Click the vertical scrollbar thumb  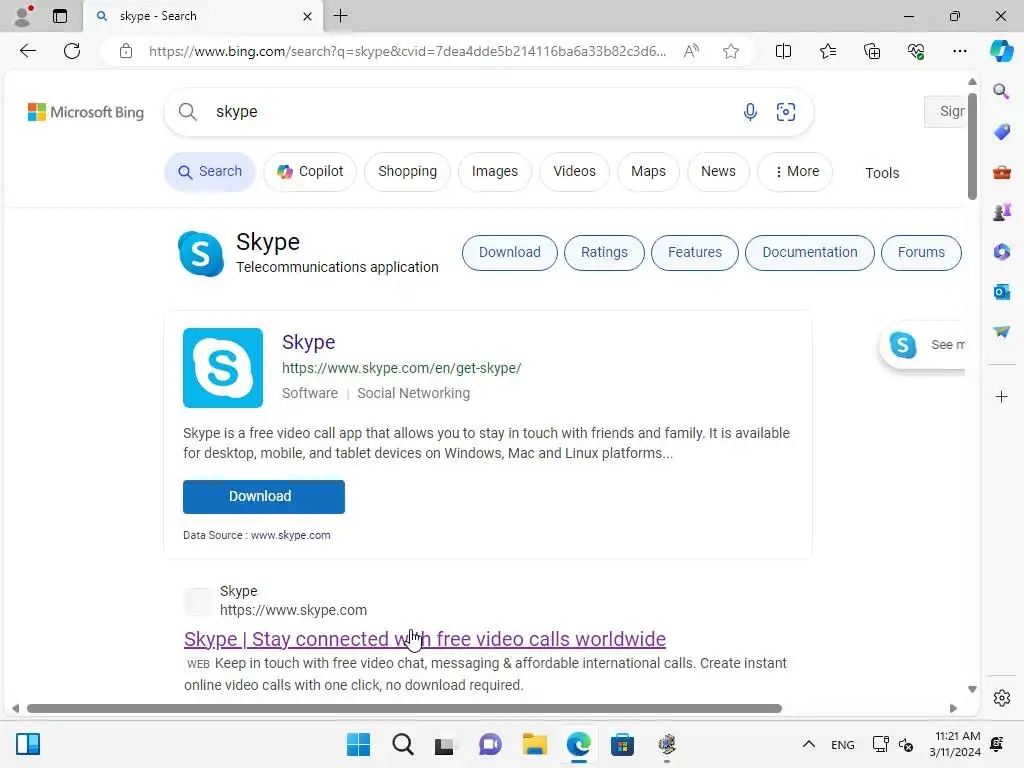[972, 146]
